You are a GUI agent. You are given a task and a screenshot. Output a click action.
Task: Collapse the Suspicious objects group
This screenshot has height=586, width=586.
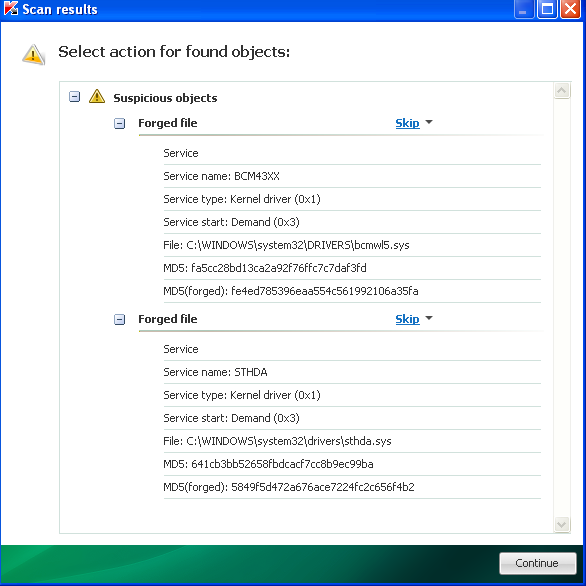click(74, 97)
